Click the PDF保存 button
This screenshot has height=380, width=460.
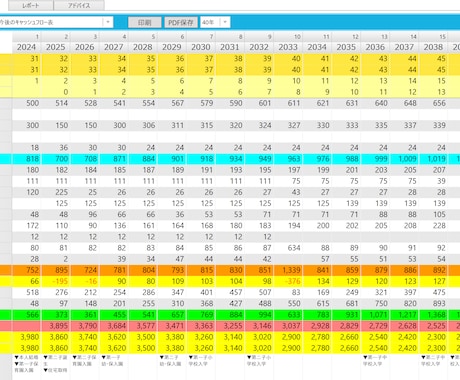181,22
